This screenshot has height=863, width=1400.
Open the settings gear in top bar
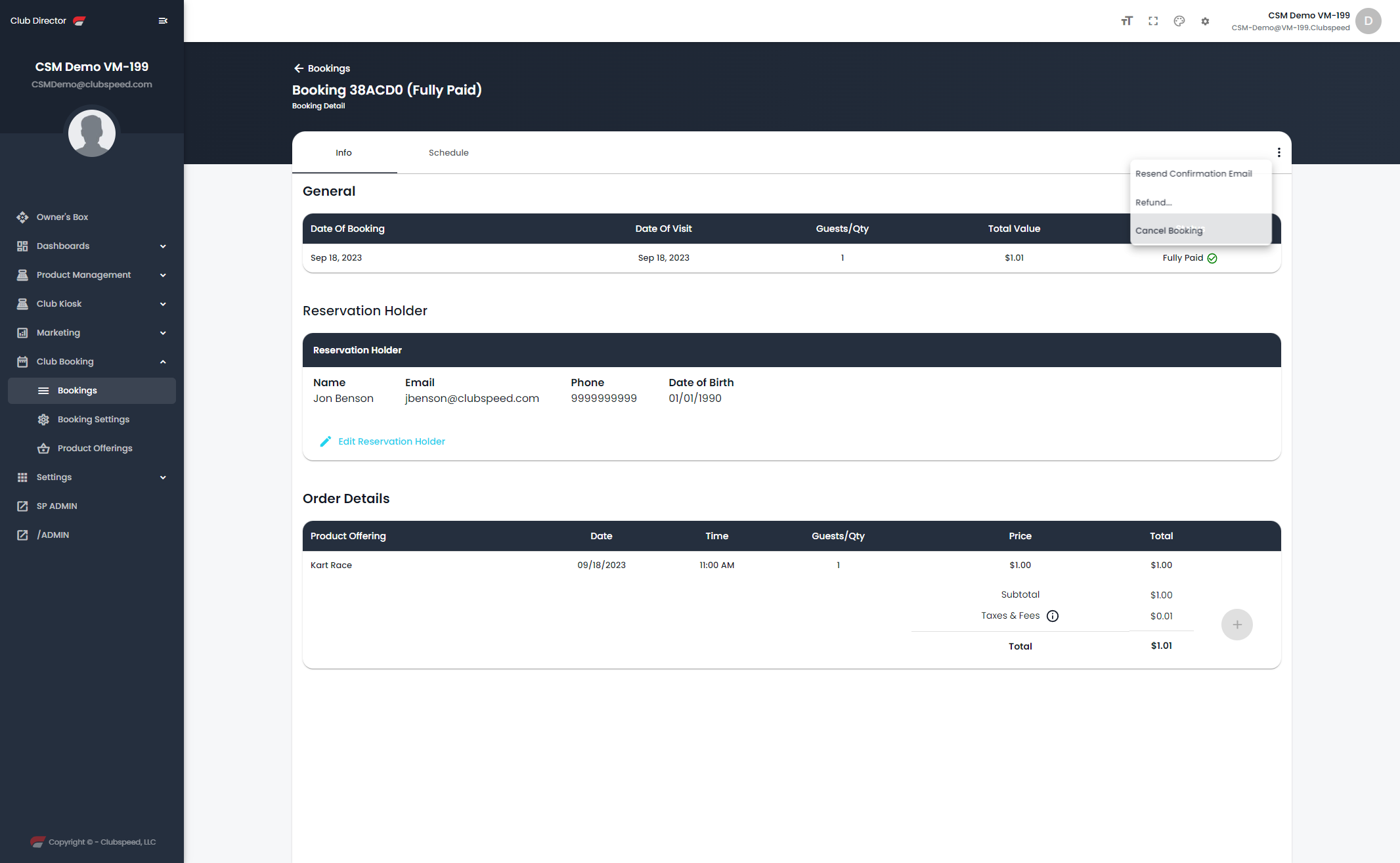1205,21
